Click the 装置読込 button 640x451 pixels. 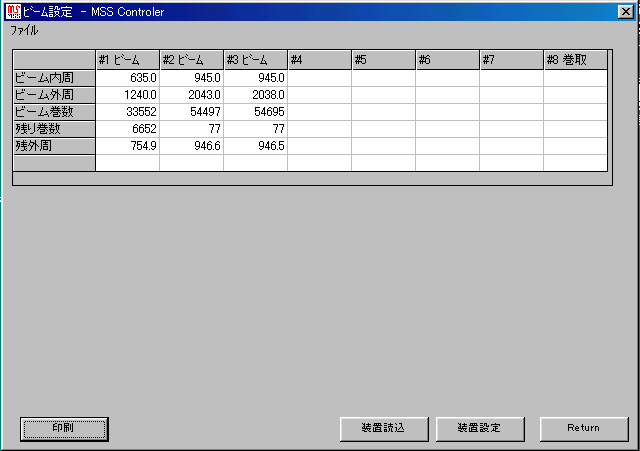pyautogui.click(x=384, y=428)
